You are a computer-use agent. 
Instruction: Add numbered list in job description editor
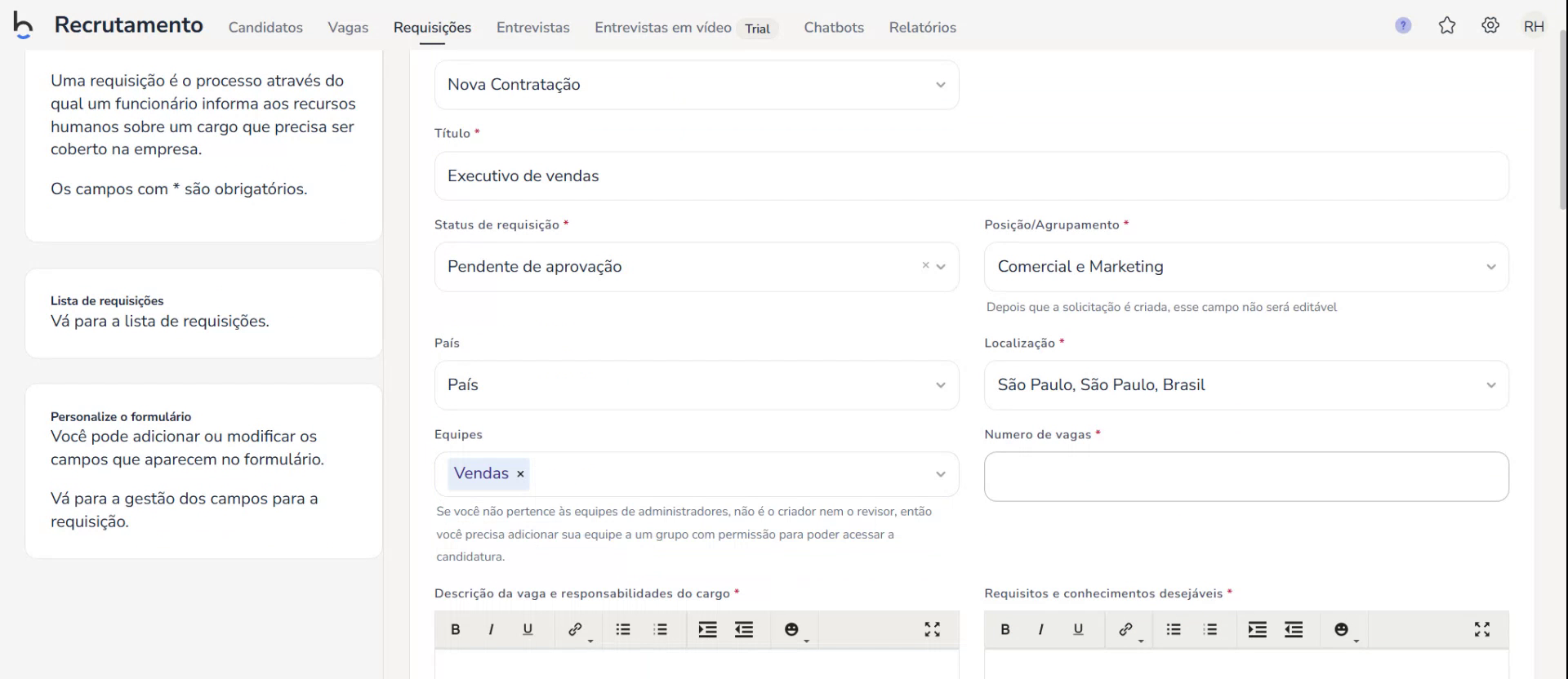661,629
